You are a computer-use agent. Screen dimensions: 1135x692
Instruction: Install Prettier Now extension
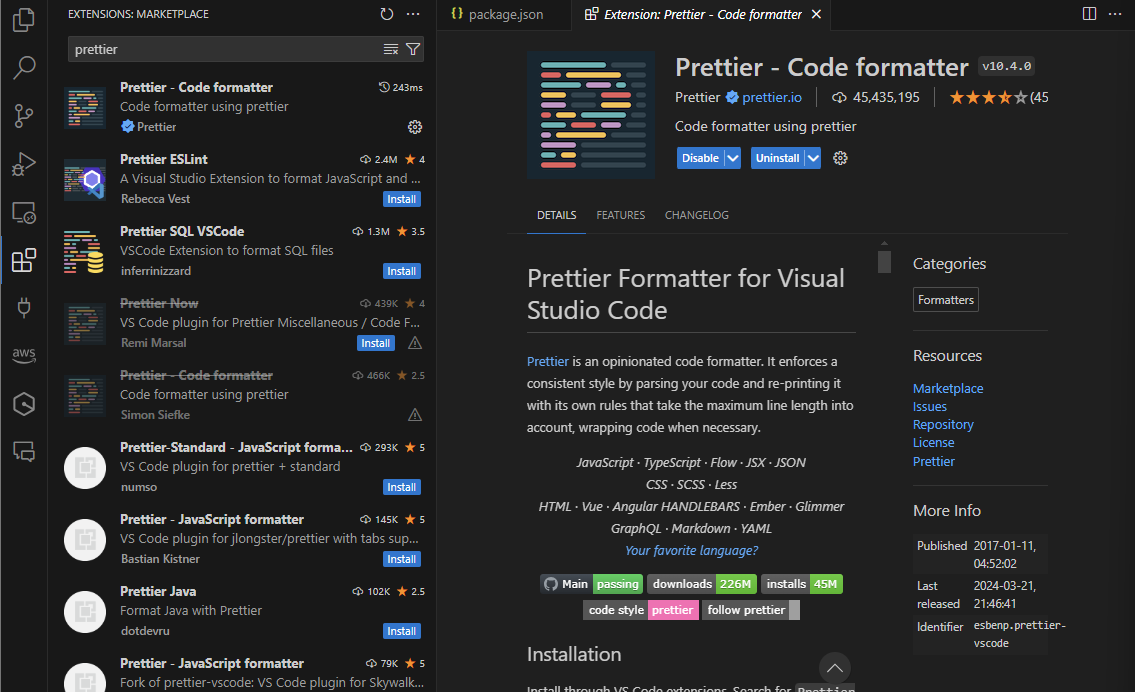376,343
